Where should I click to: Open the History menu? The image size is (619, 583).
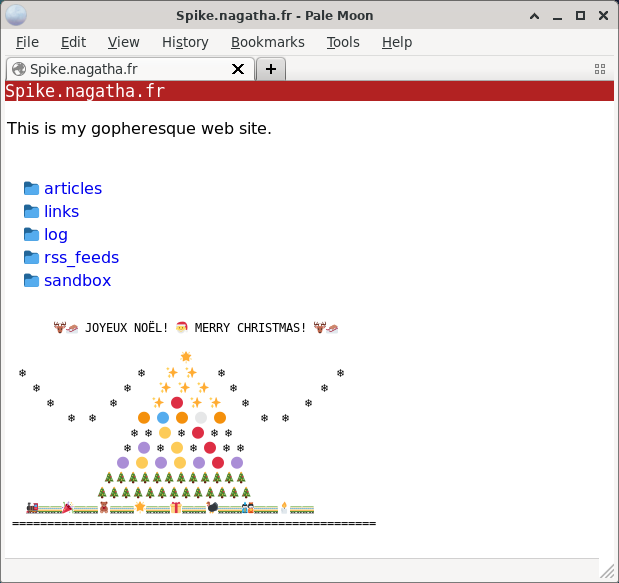tap(185, 42)
